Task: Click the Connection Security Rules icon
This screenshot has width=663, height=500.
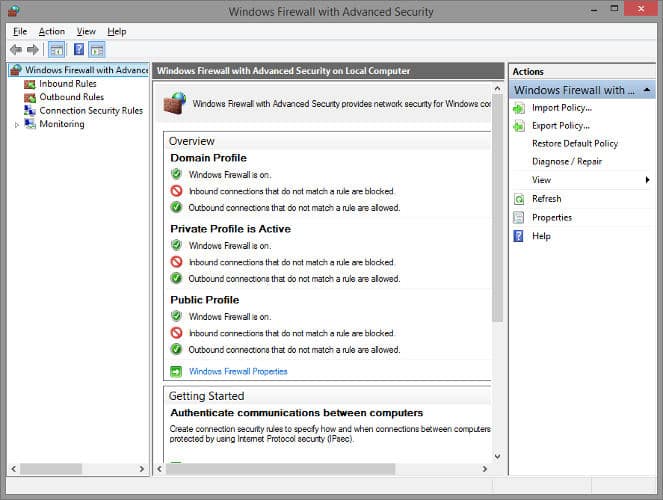Action: [x=30, y=111]
